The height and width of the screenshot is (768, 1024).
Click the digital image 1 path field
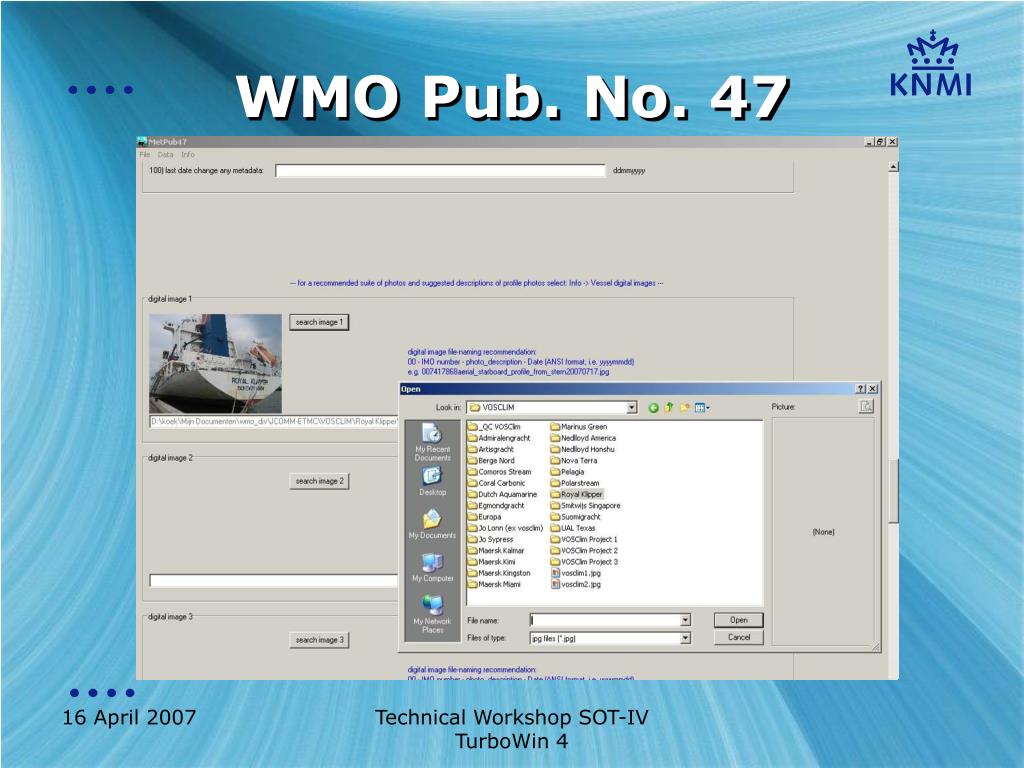274,422
